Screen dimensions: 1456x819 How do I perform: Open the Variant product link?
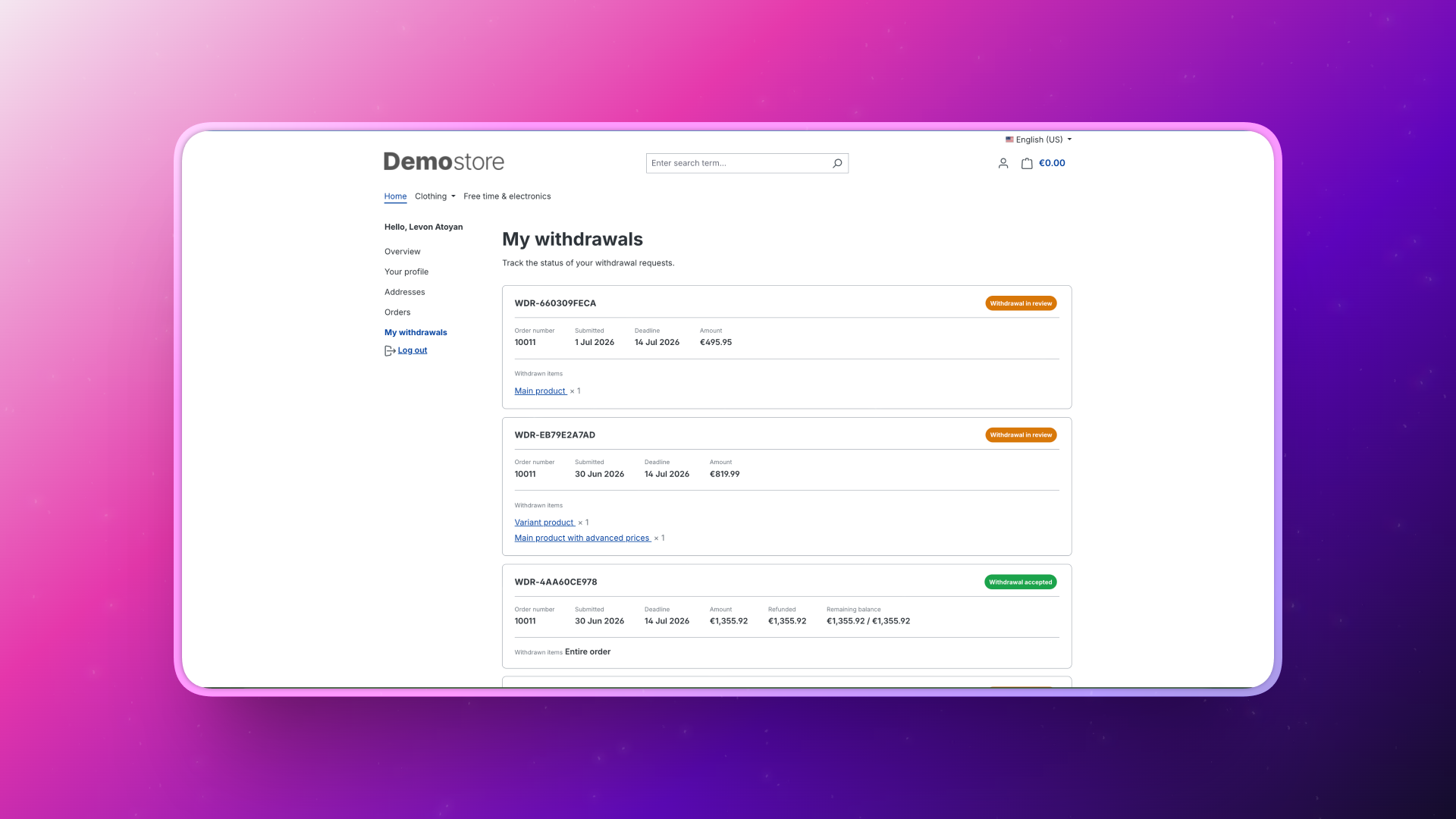click(544, 522)
